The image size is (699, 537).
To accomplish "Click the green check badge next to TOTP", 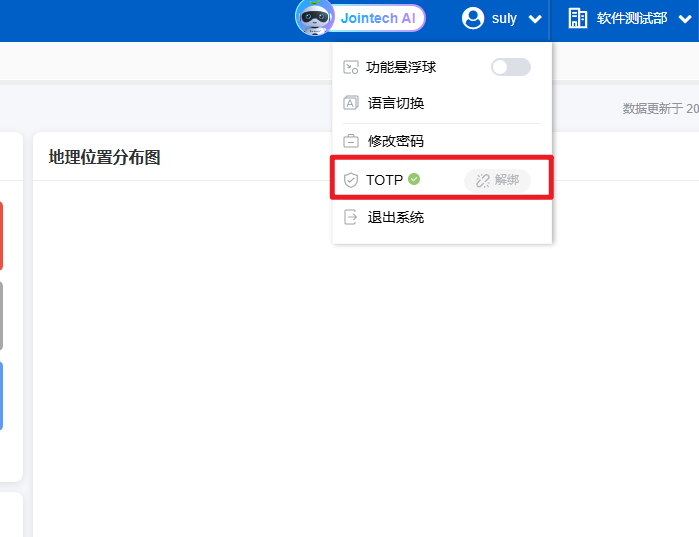I will 414,179.
